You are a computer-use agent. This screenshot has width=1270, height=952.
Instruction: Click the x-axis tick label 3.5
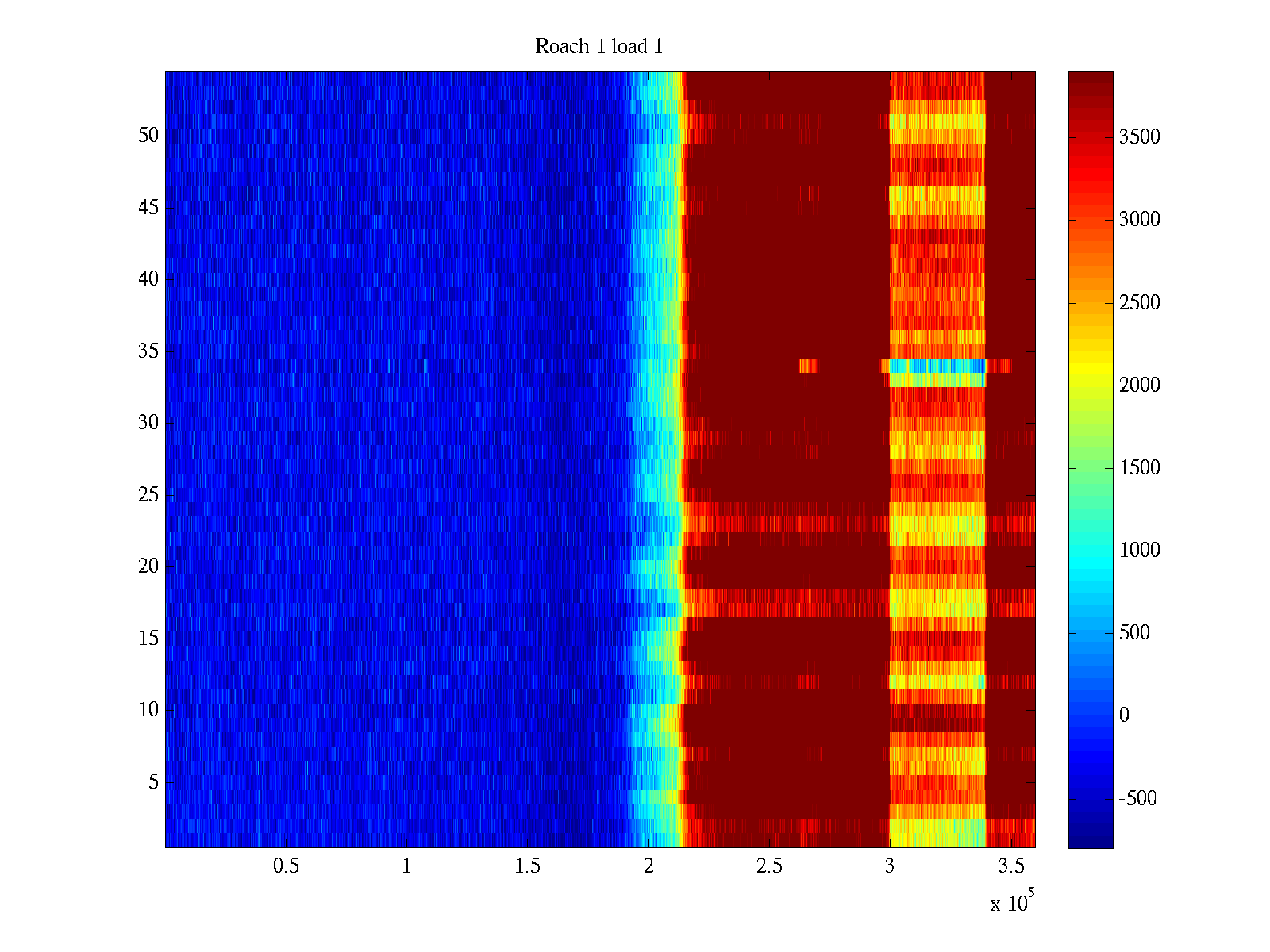pyautogui.click(x=1010, y=866)
